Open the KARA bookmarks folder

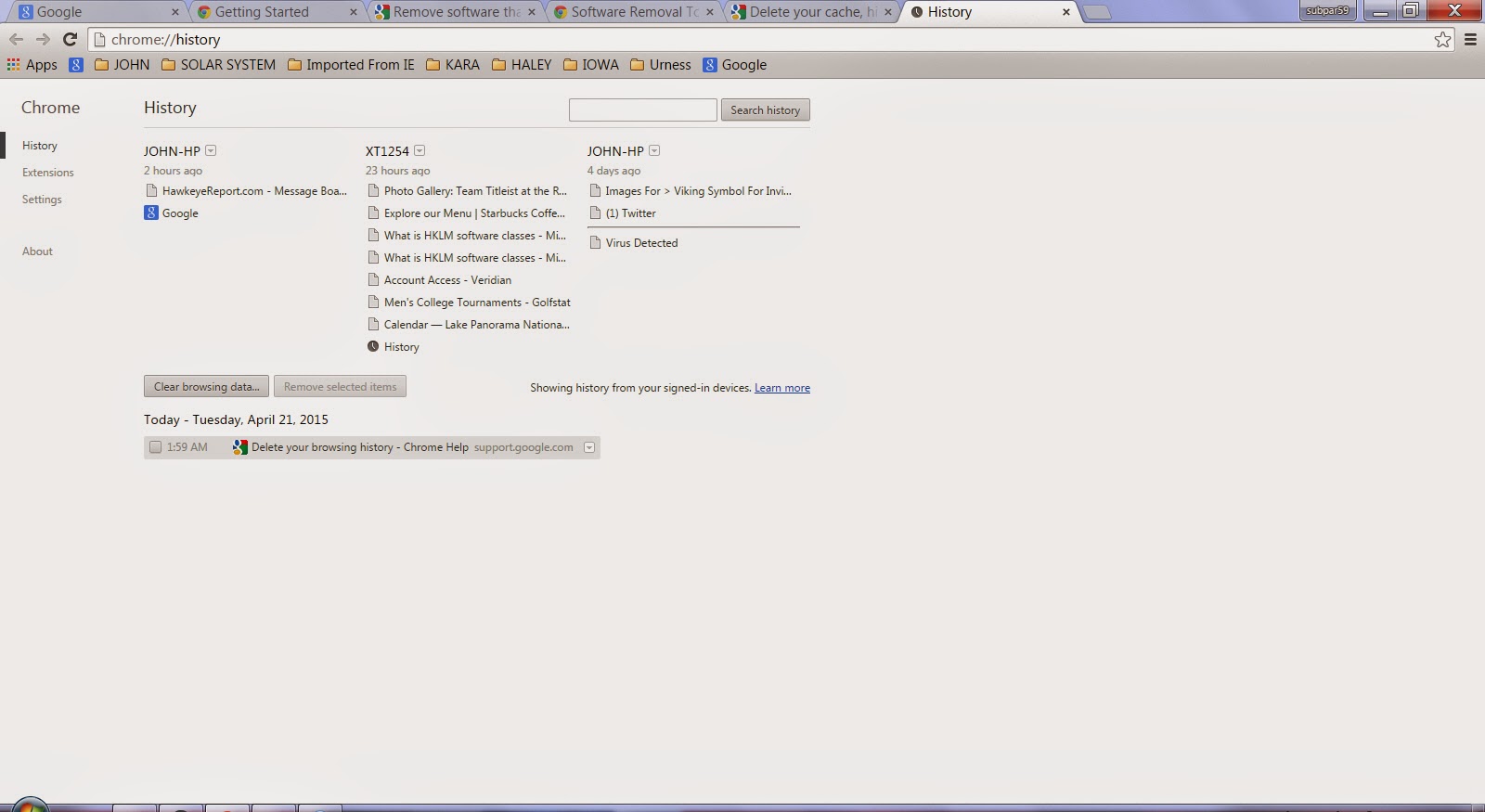453,65
